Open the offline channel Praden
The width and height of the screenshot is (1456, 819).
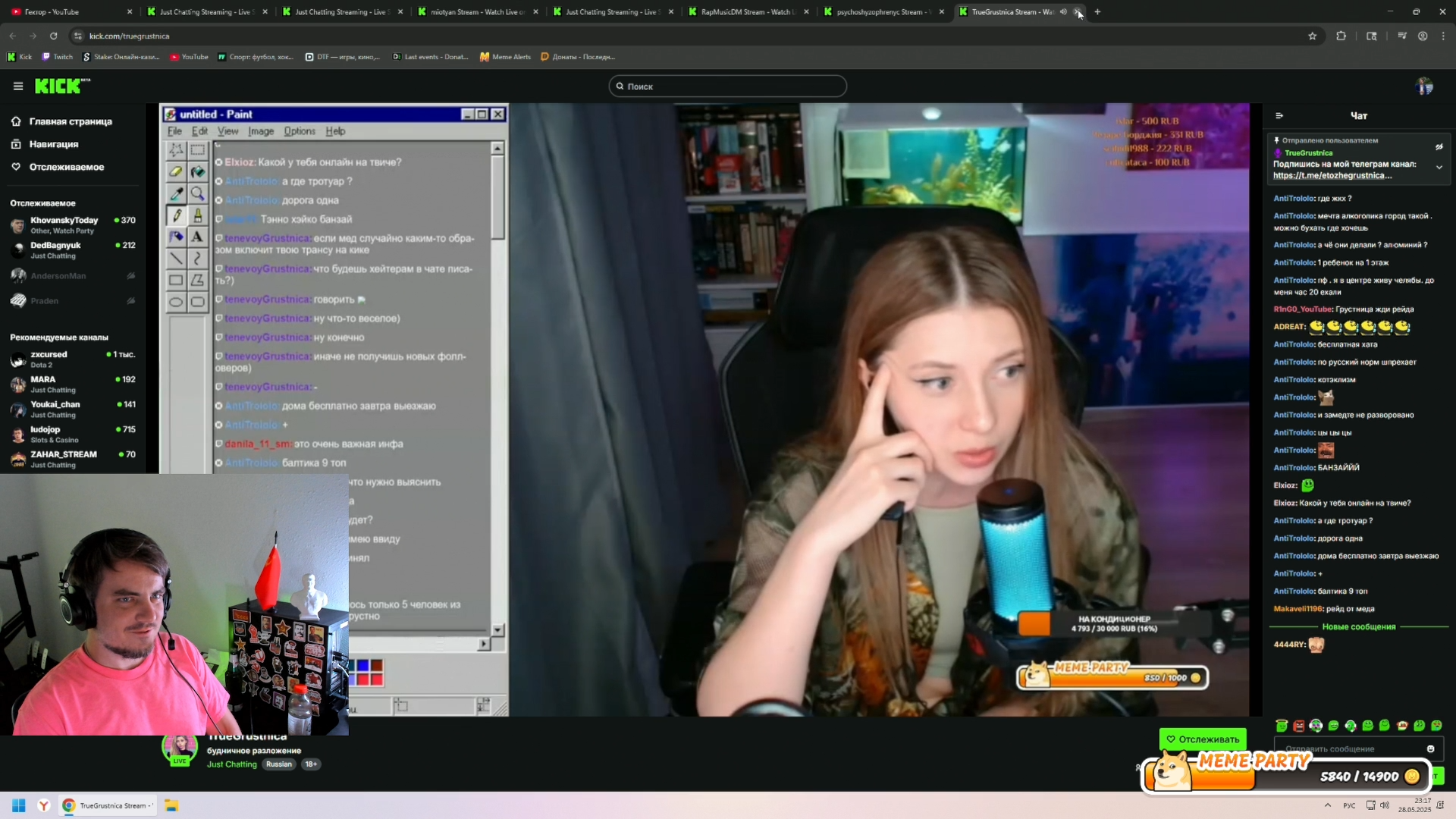[x=73, y=301]
